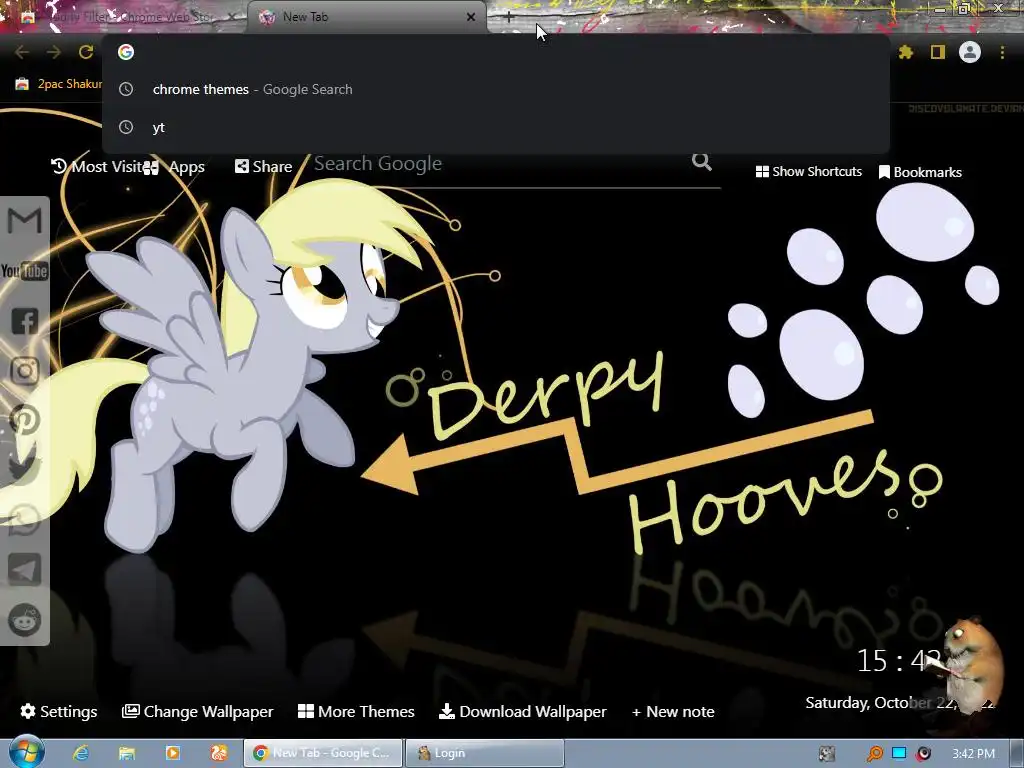Open WhatsApp from the side social bar
The height and width of the screenshot is (768, 1024).
tap(25, 520)
